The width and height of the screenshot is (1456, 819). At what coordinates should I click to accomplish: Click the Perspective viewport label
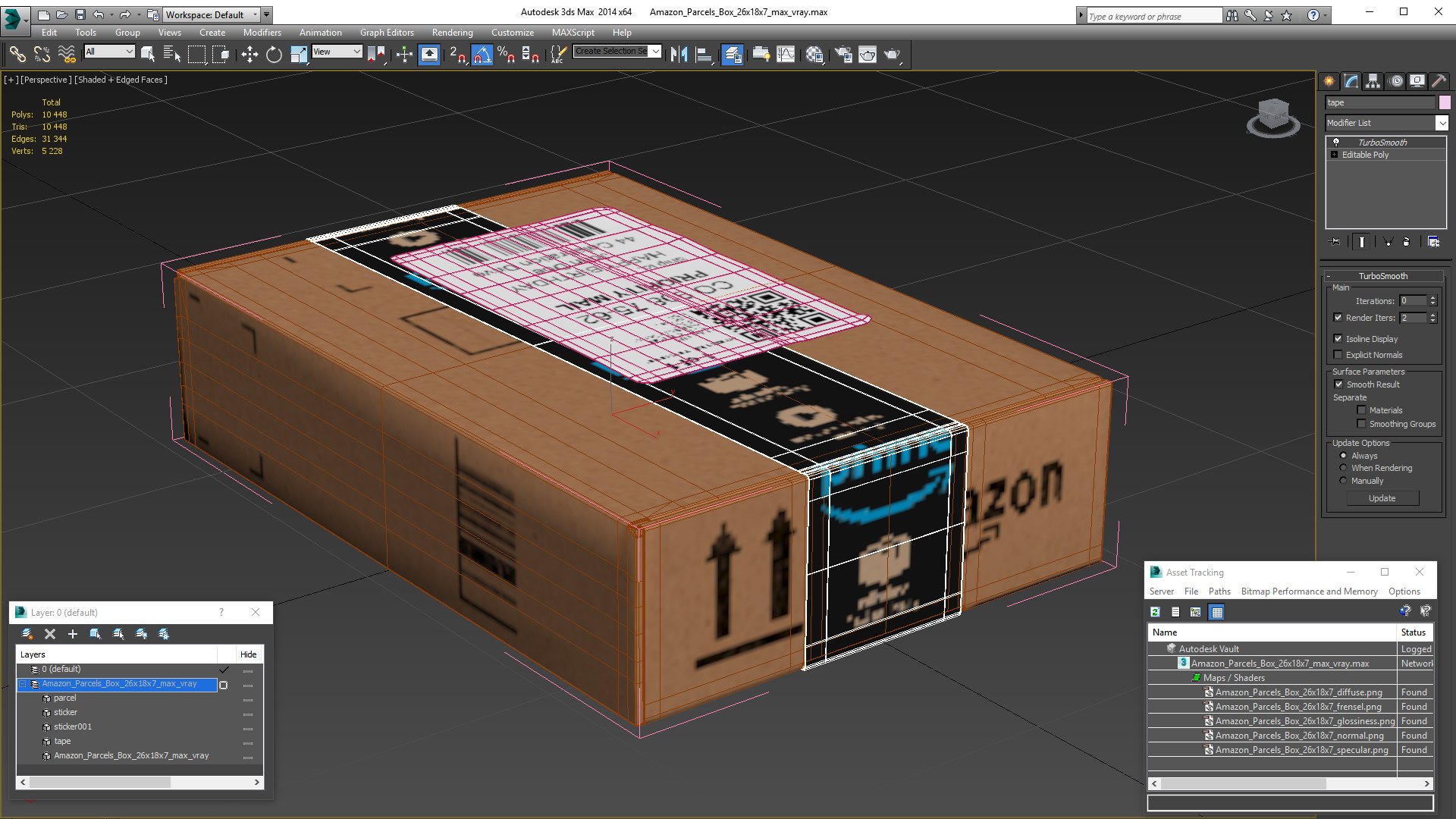45,80
